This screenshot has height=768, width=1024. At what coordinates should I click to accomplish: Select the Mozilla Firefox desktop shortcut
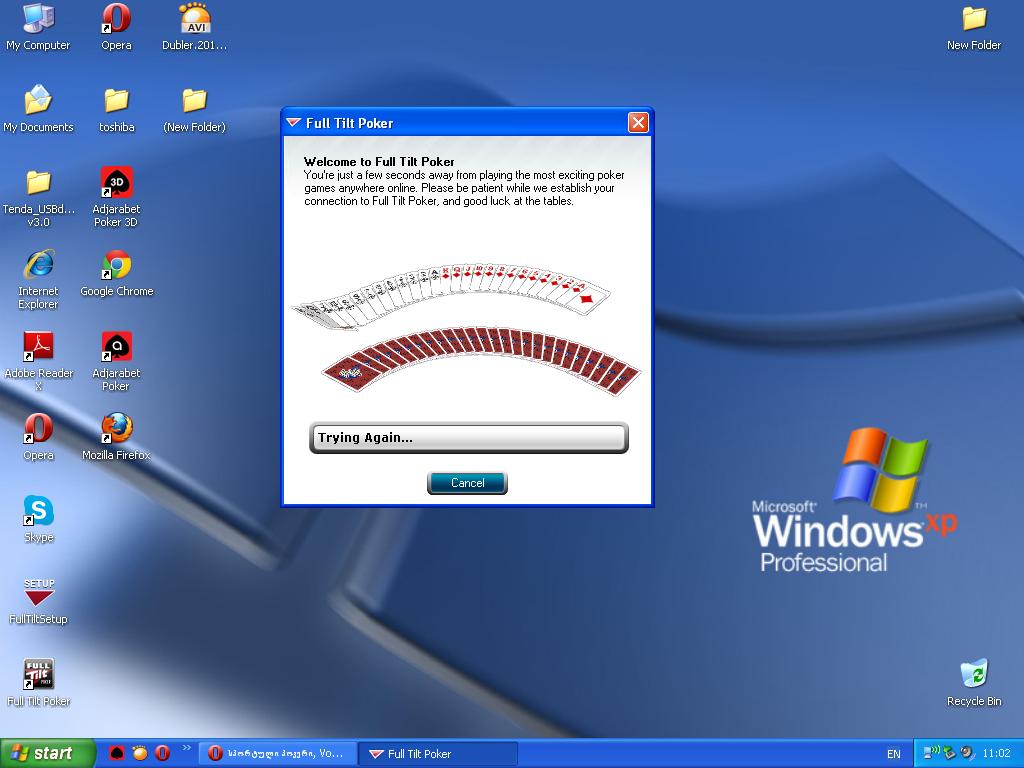pyautogui.click(x=116, y=438)
